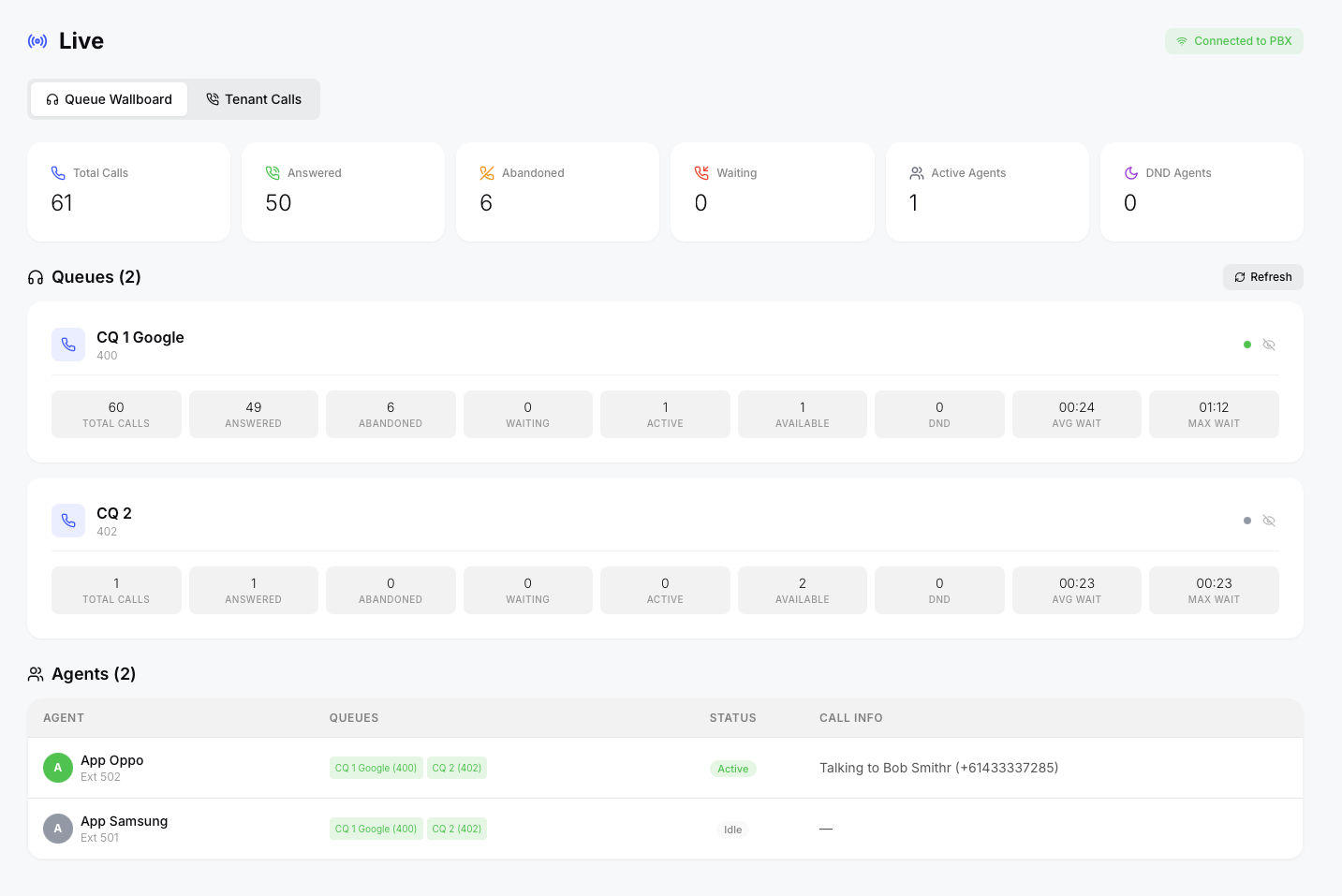
Task: Click the green status dot for CQ 1 Google
Action: point(1247,345)
